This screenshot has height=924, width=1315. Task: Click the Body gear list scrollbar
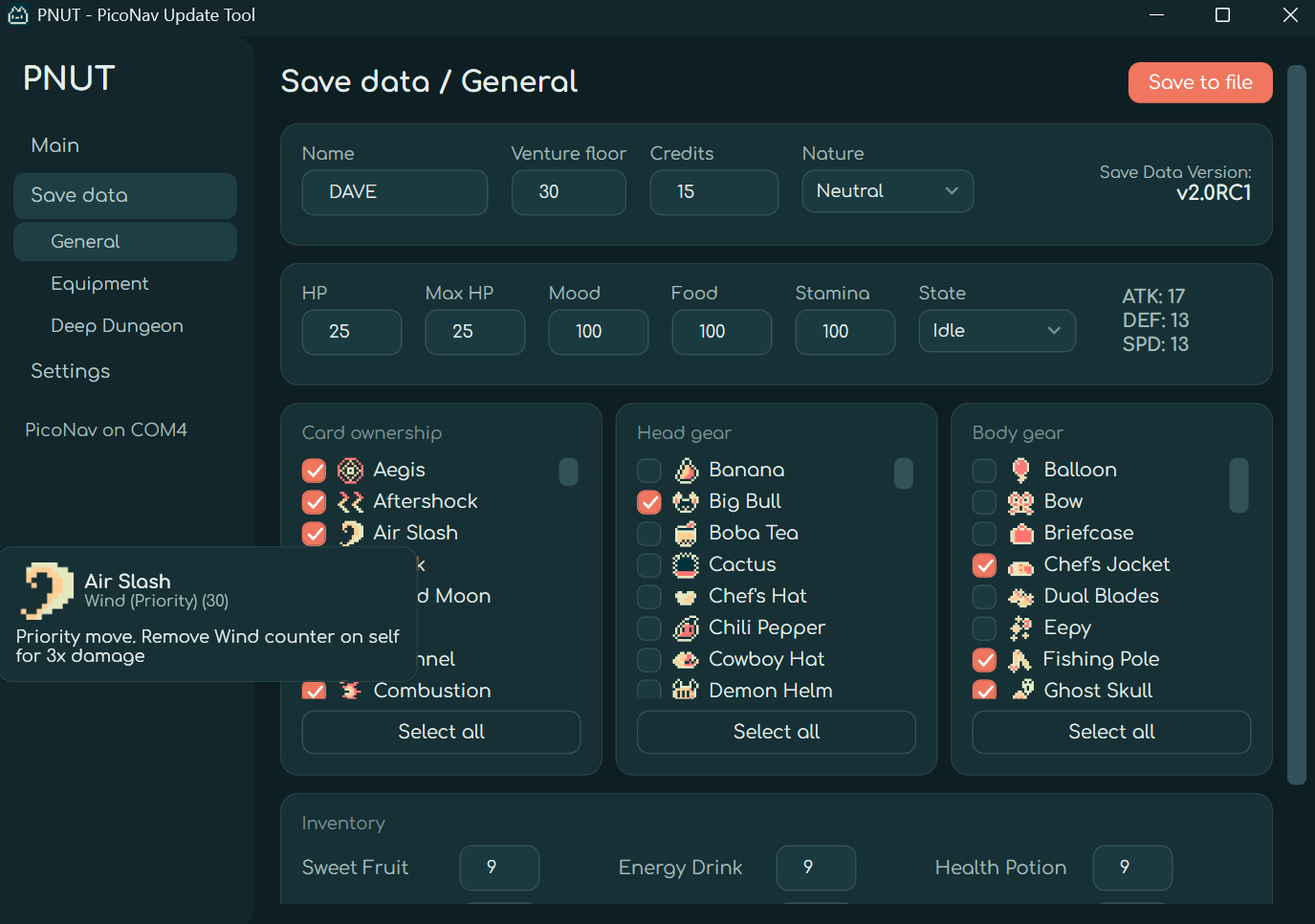tap(1238, 485)
